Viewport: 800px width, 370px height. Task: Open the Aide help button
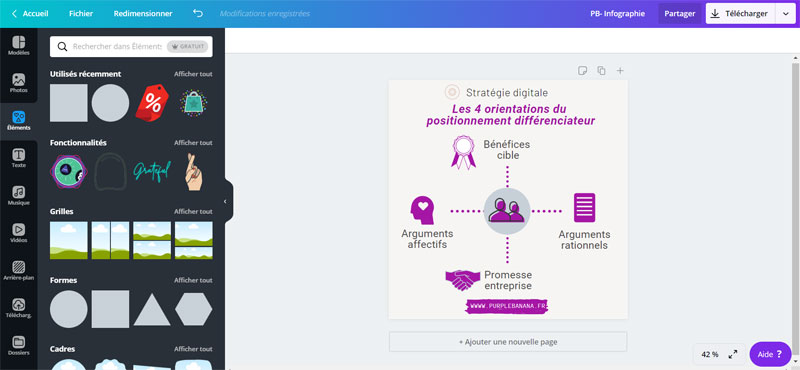point(770,354)
